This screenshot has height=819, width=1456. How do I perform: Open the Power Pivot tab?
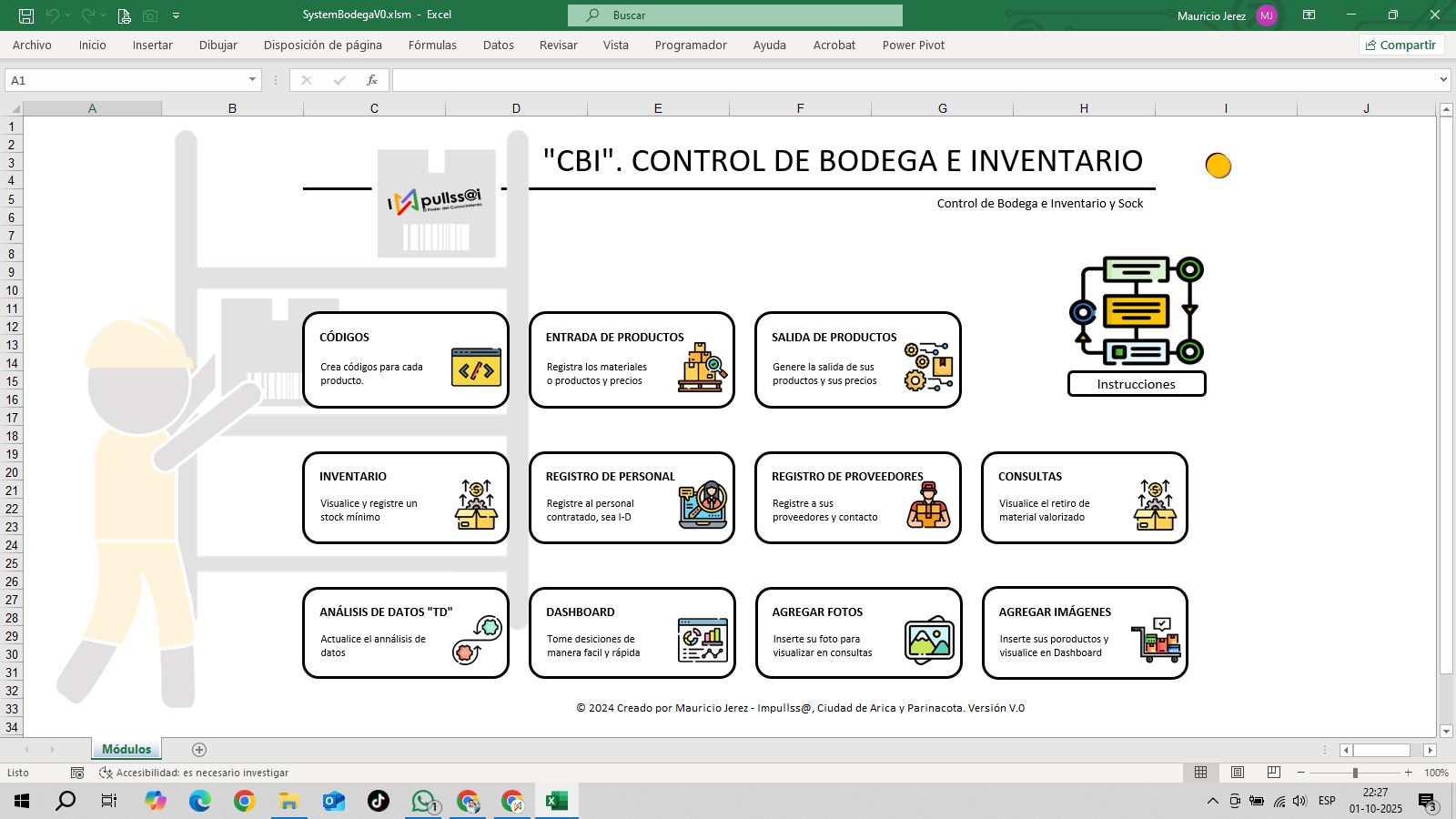[913, 45]
